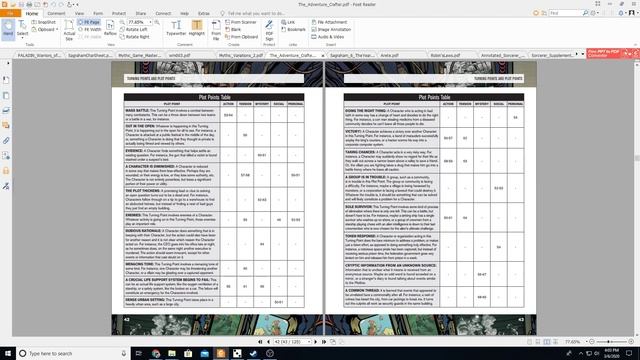Switch to the Robin'sLaws.pdf tab

[x=445, y=55]
